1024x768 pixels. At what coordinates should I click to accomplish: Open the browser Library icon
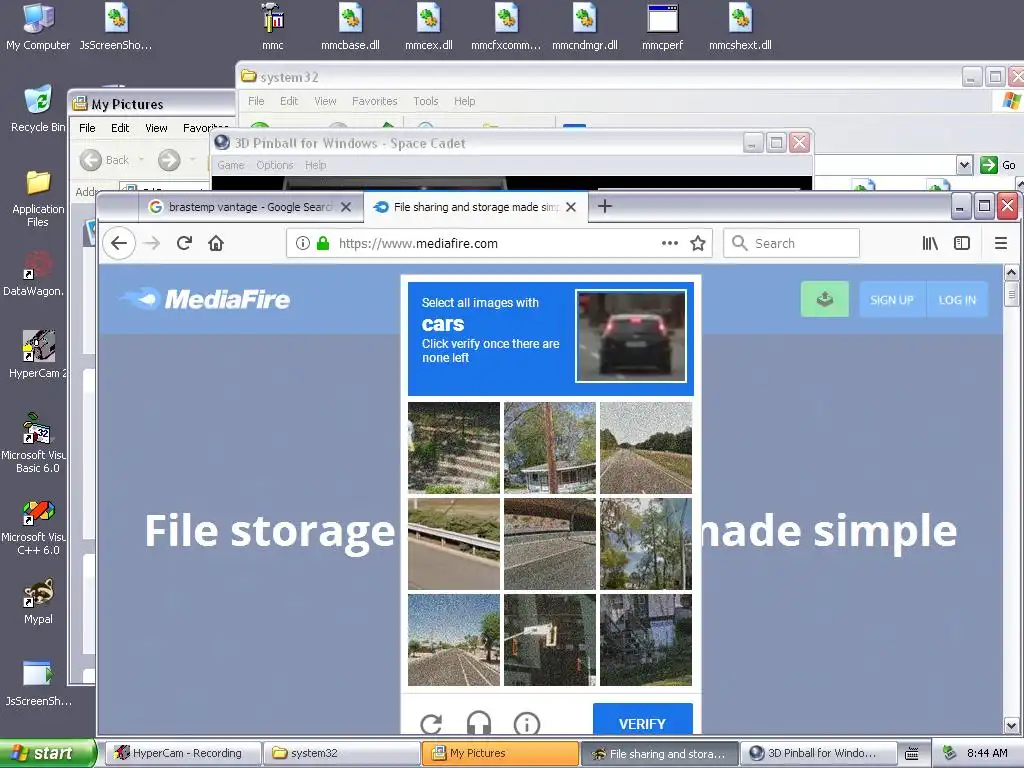click(930, 244)
